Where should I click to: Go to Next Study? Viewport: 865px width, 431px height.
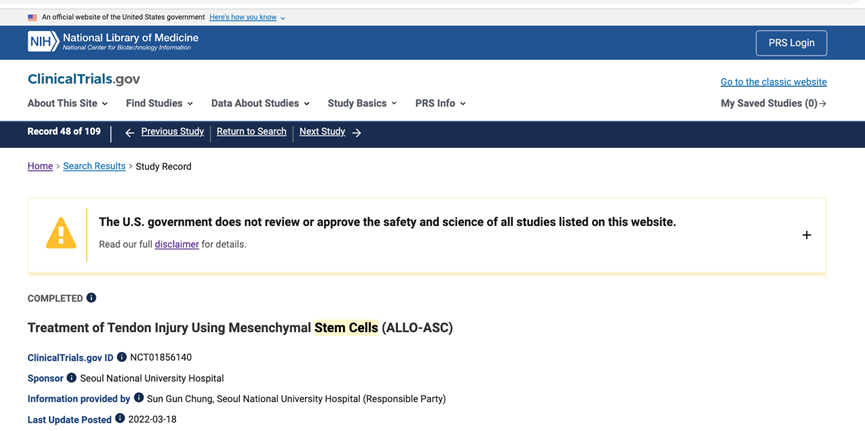[x=322, y=131]
